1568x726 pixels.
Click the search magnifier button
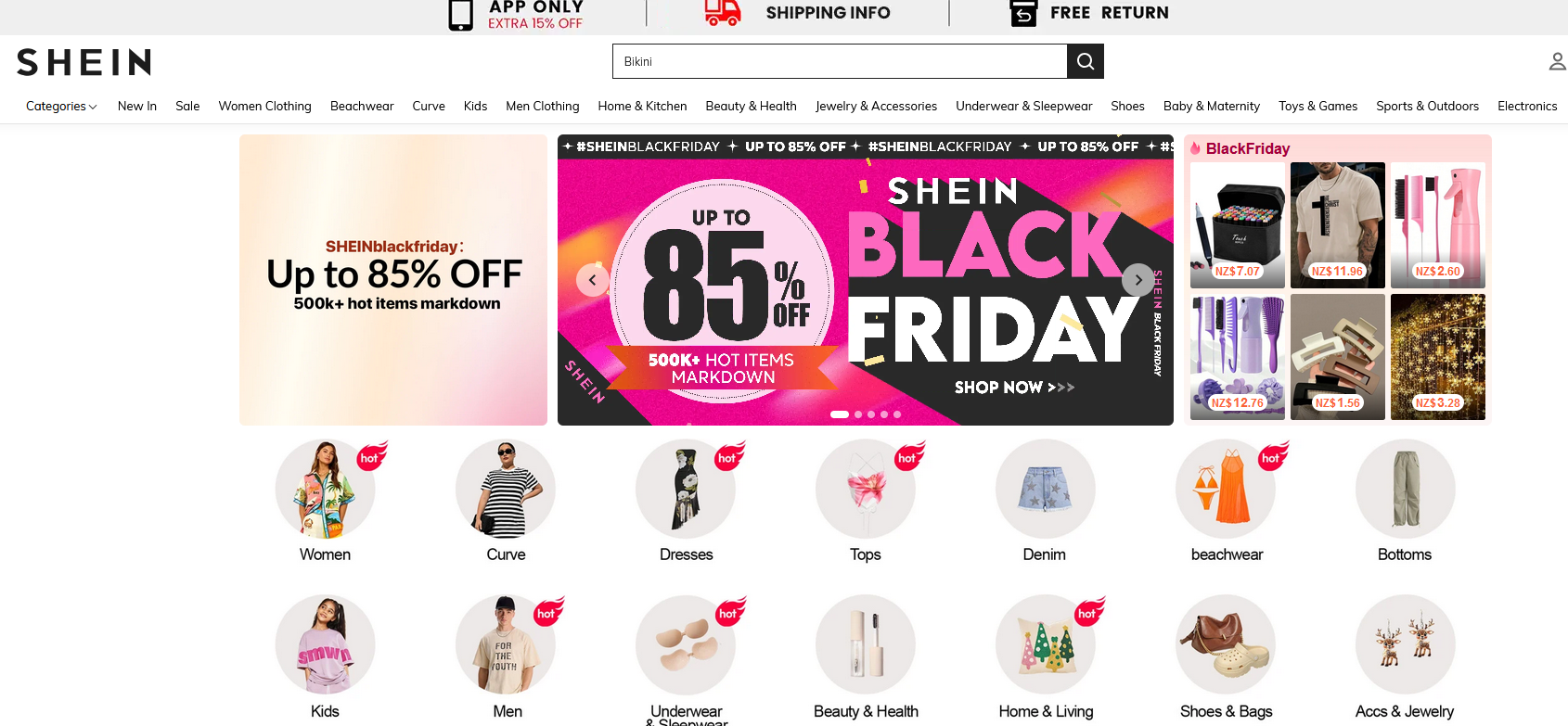point(1086,61)
